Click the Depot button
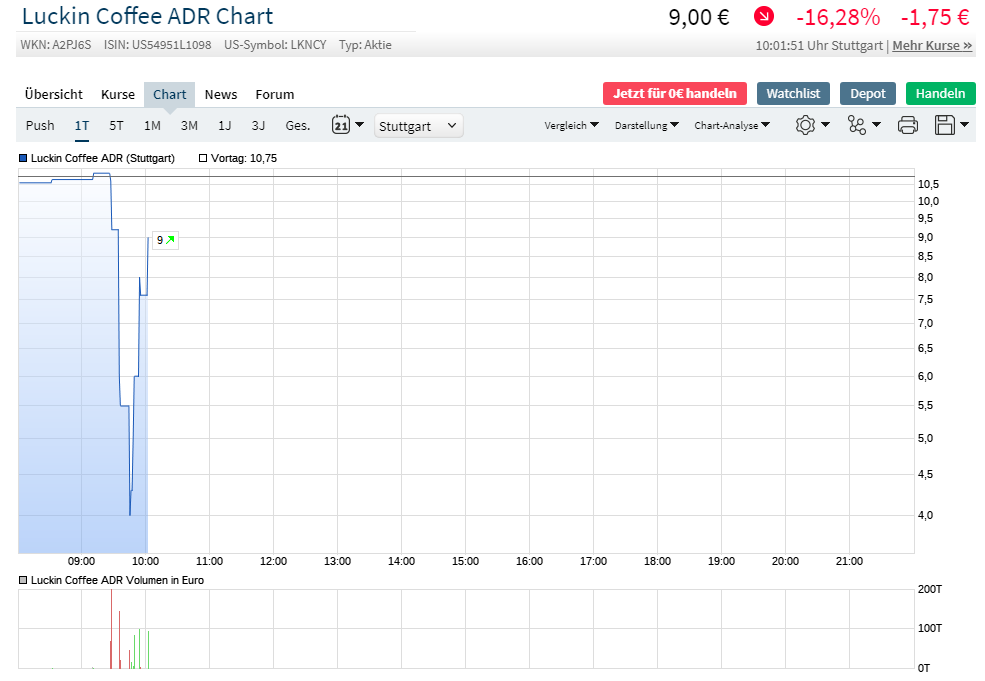Image resolution: width=985 pixels, height=681 pixels. (x=868, y=94)
